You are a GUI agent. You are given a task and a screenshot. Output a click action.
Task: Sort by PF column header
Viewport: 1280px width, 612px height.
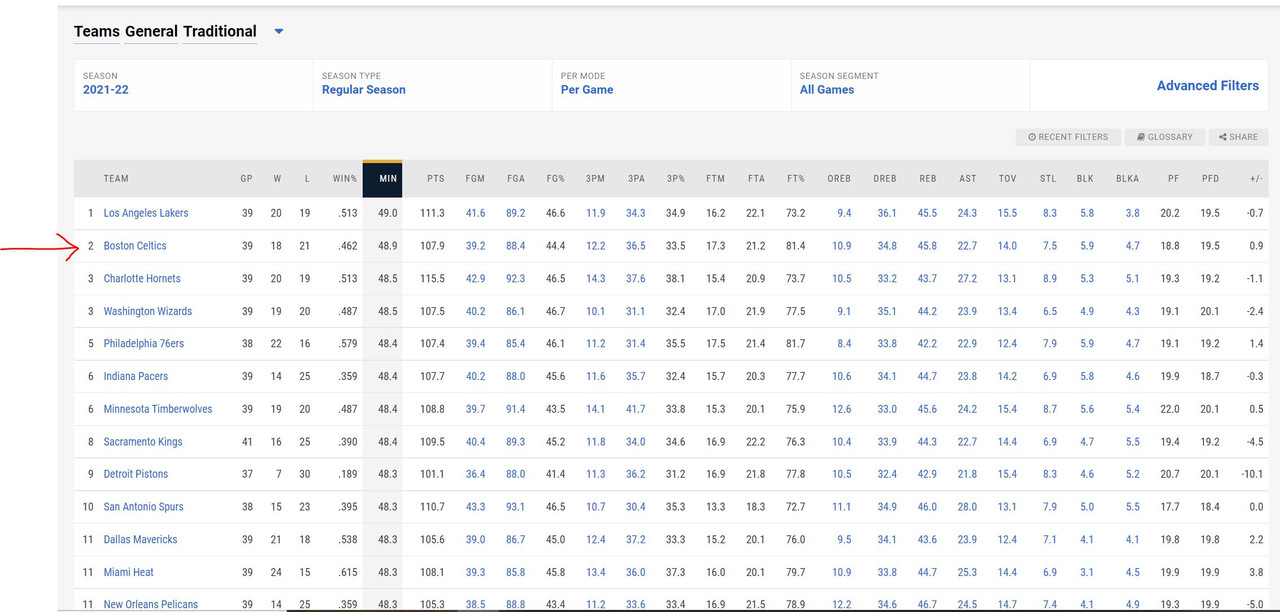(x=1173, y=179)
